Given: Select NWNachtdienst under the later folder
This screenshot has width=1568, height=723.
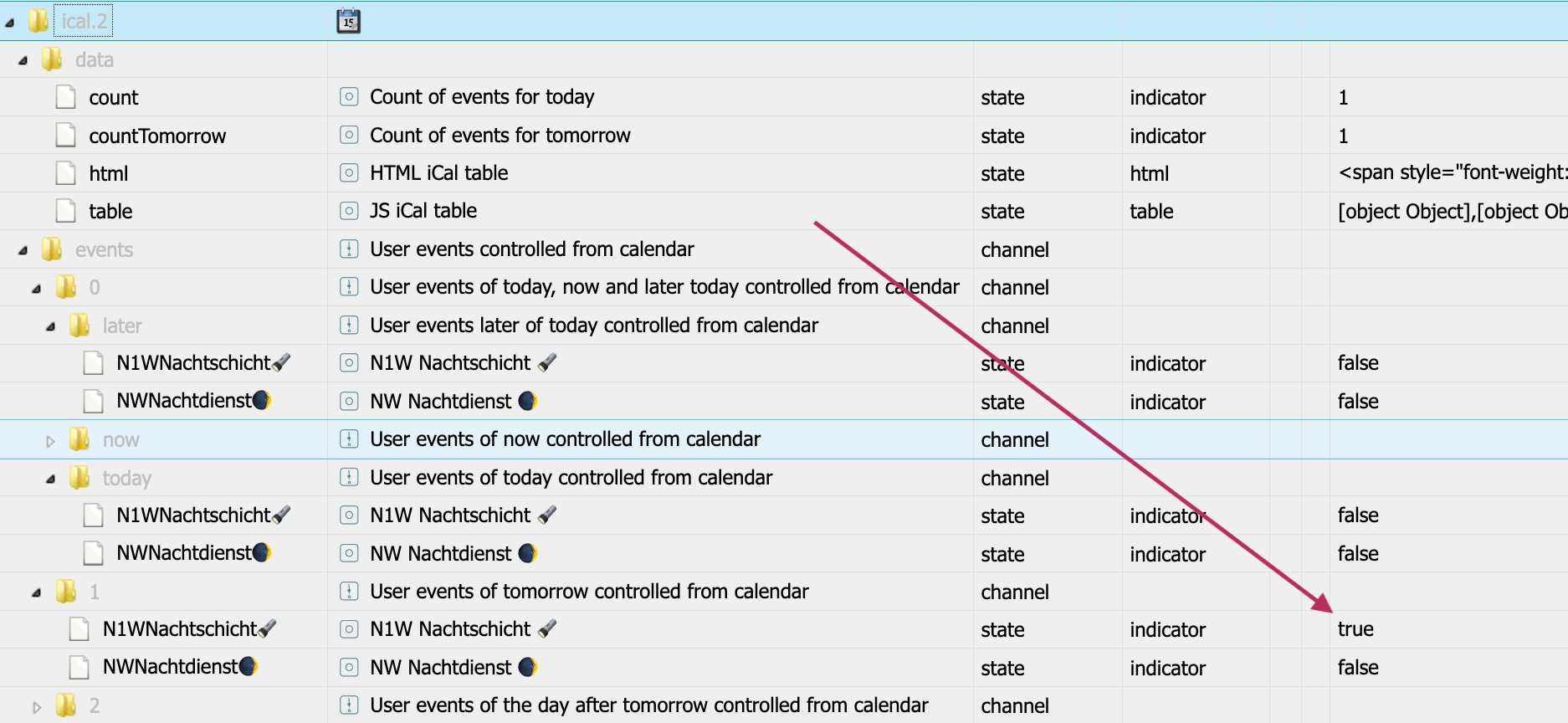Looking at the screenshot, I should 193,401.
